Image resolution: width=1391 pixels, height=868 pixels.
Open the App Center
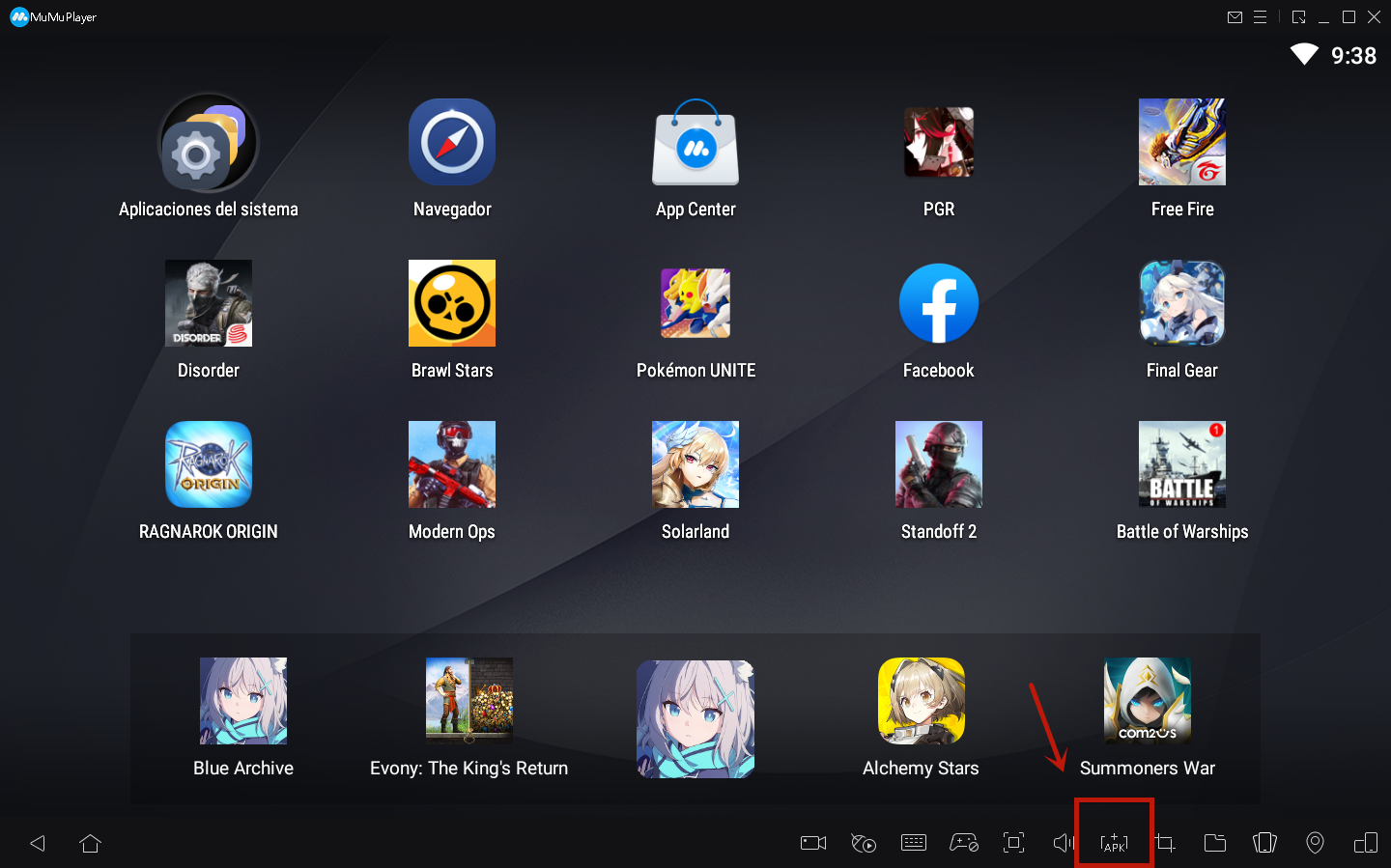click(695, 142)
